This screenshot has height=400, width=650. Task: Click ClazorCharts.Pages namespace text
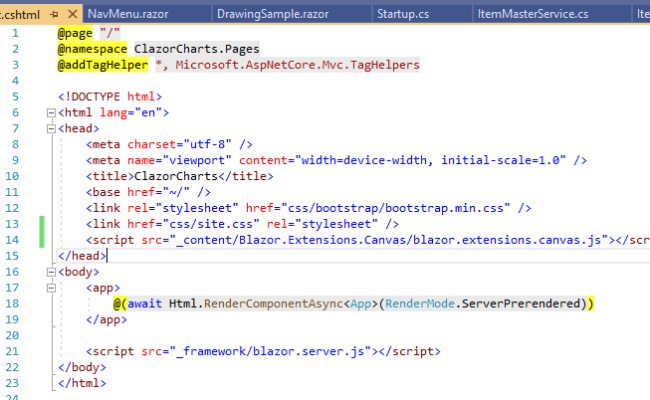coord(196,49)
